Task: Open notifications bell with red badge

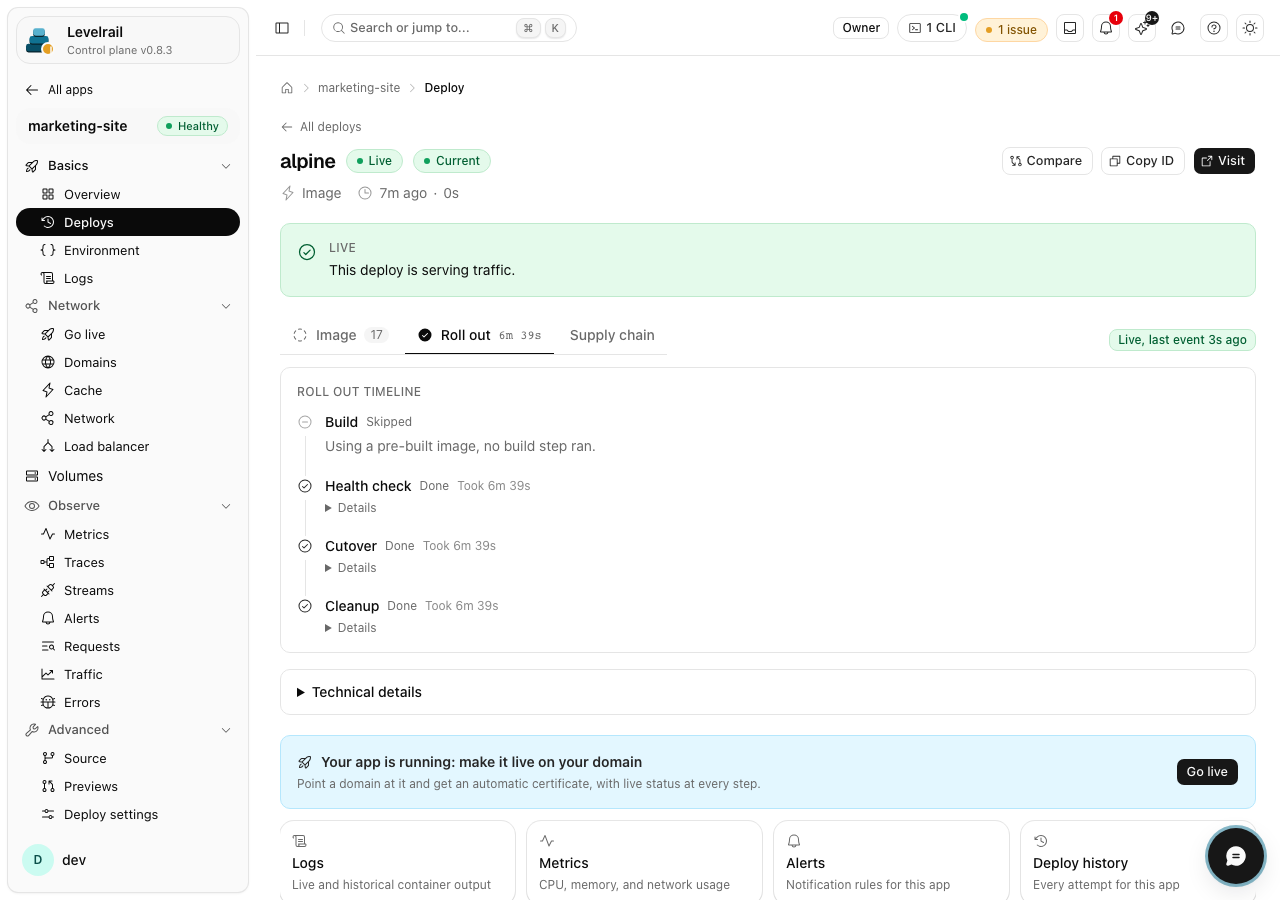Action: (x=1106, y=28)
